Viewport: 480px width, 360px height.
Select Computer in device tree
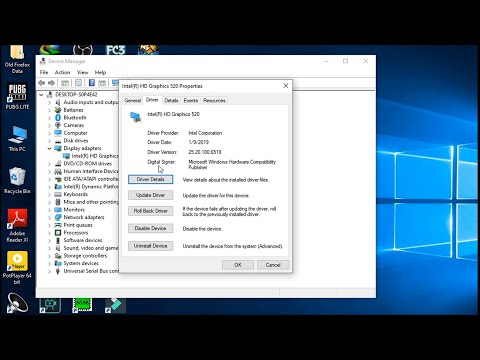point(75,133)
